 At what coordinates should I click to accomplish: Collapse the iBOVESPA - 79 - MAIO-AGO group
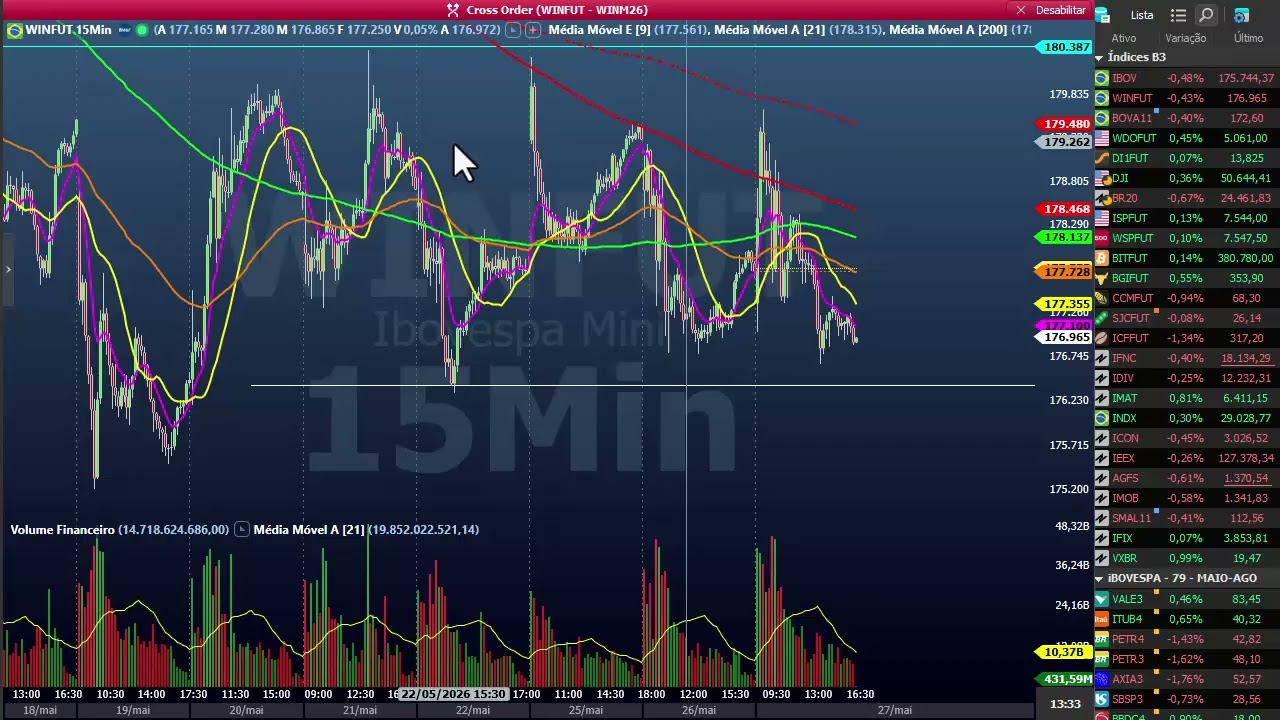(x=1099, y=579)
